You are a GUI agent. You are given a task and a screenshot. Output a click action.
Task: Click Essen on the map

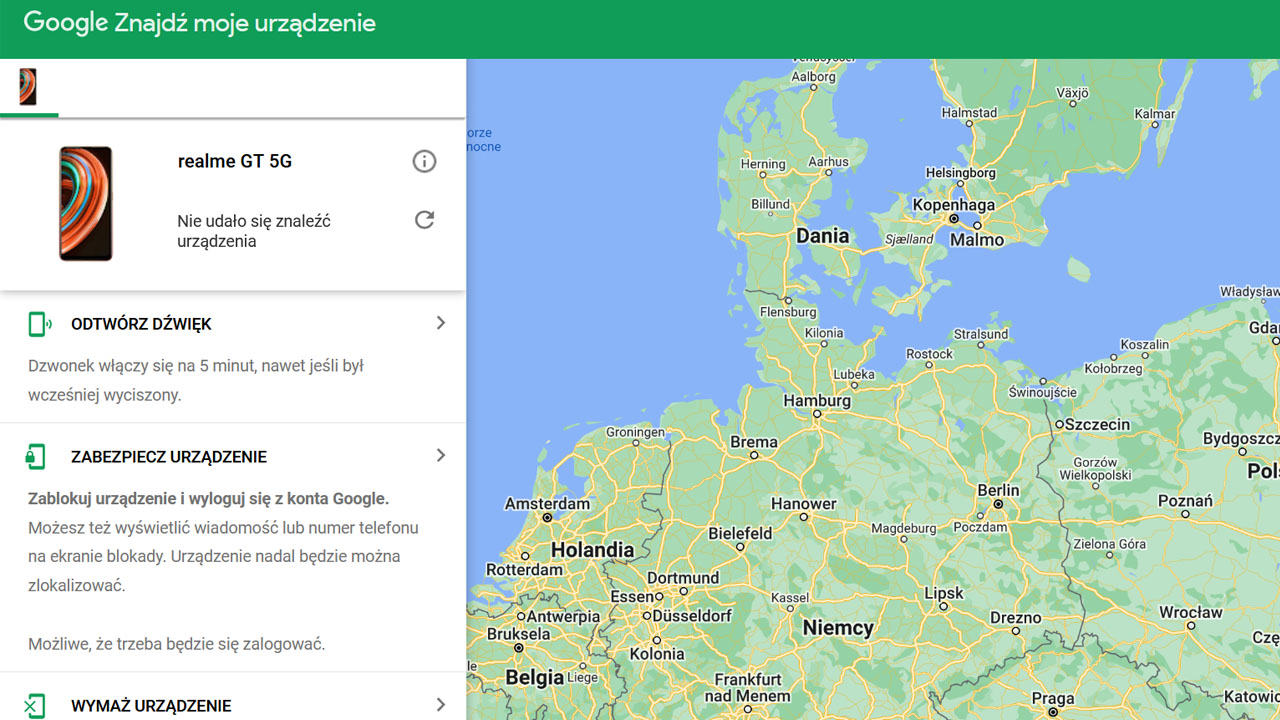click(632, 597)
